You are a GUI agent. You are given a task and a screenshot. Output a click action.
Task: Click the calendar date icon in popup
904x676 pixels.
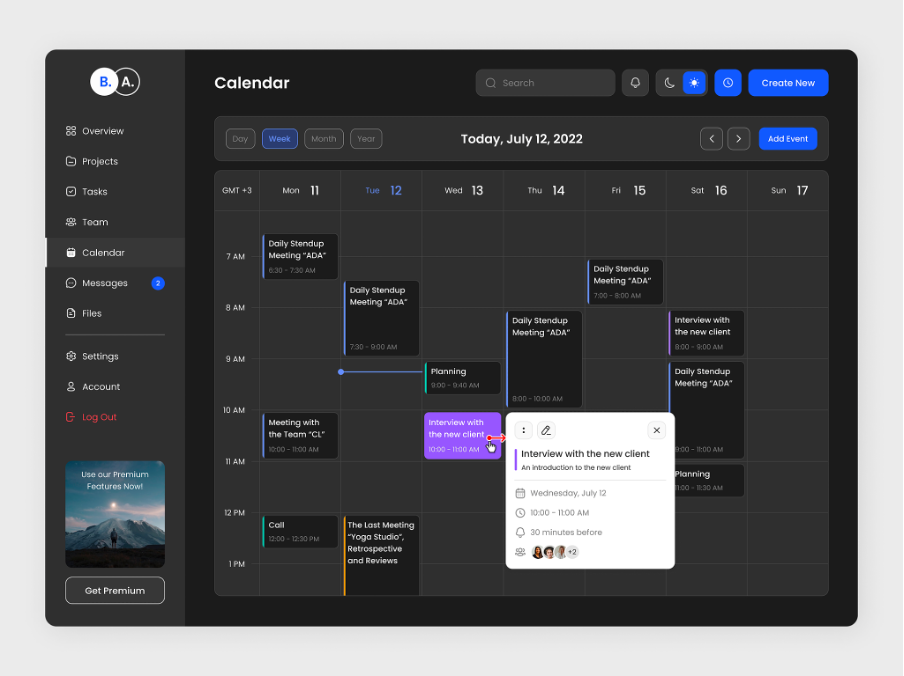click(x=520, y=493)
